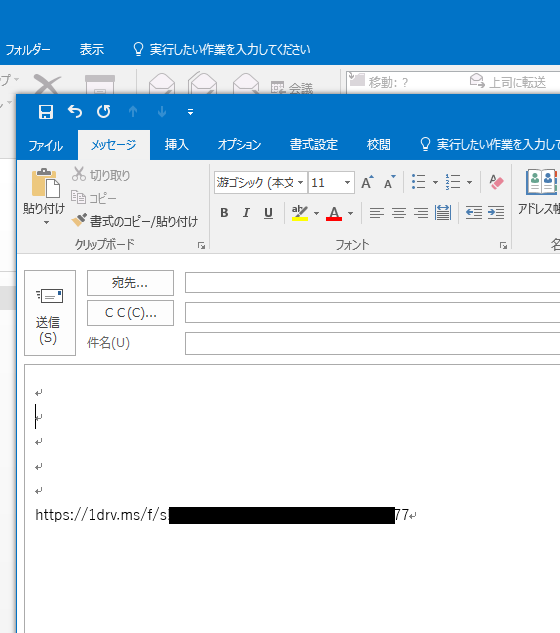
Task: Apply the red font color
Action: (334, 213)
